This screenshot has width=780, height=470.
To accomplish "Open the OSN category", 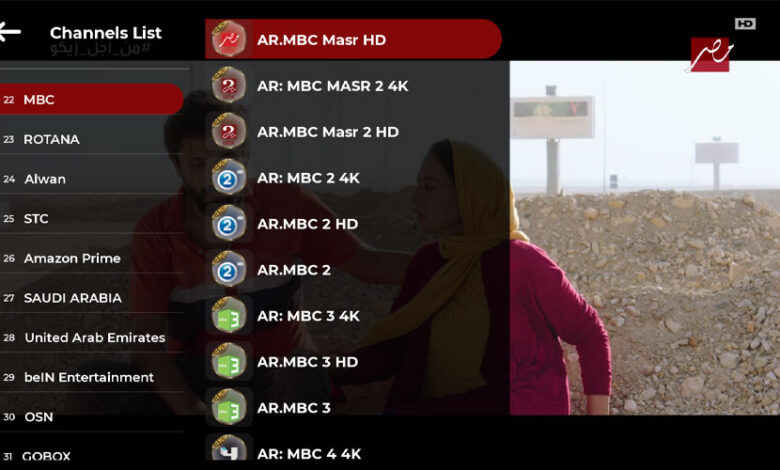I will [92, 417].
